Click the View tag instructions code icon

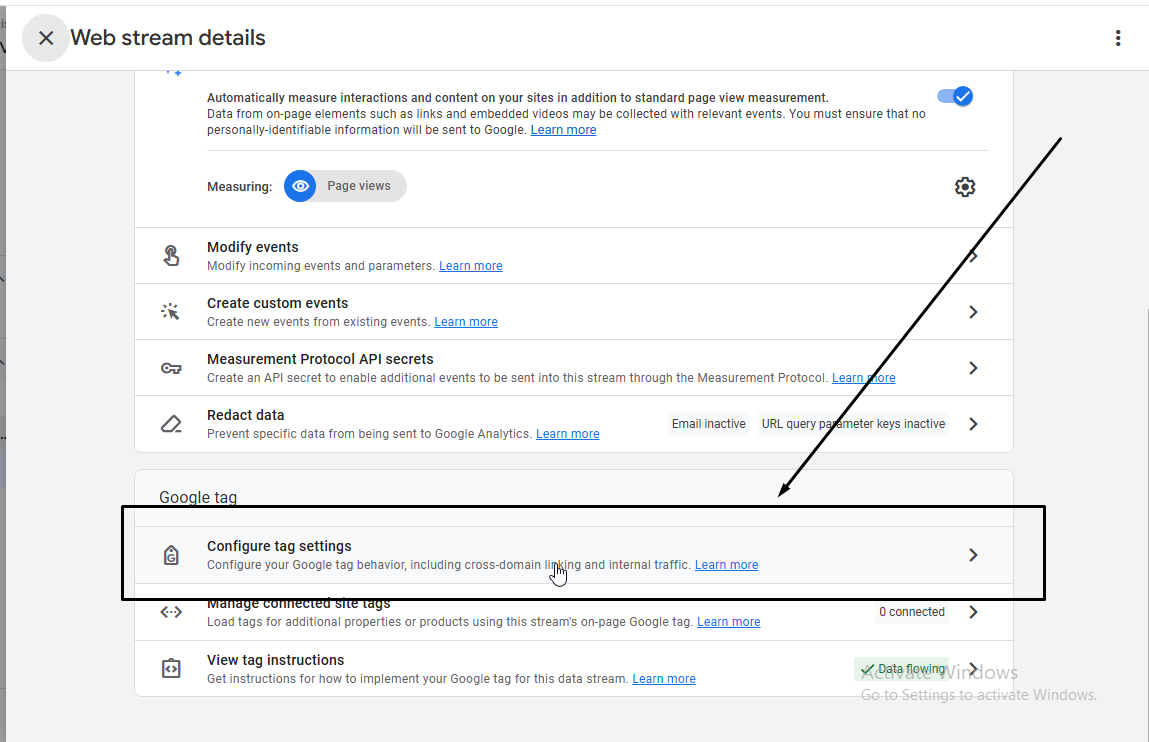[x=171, y=668]
